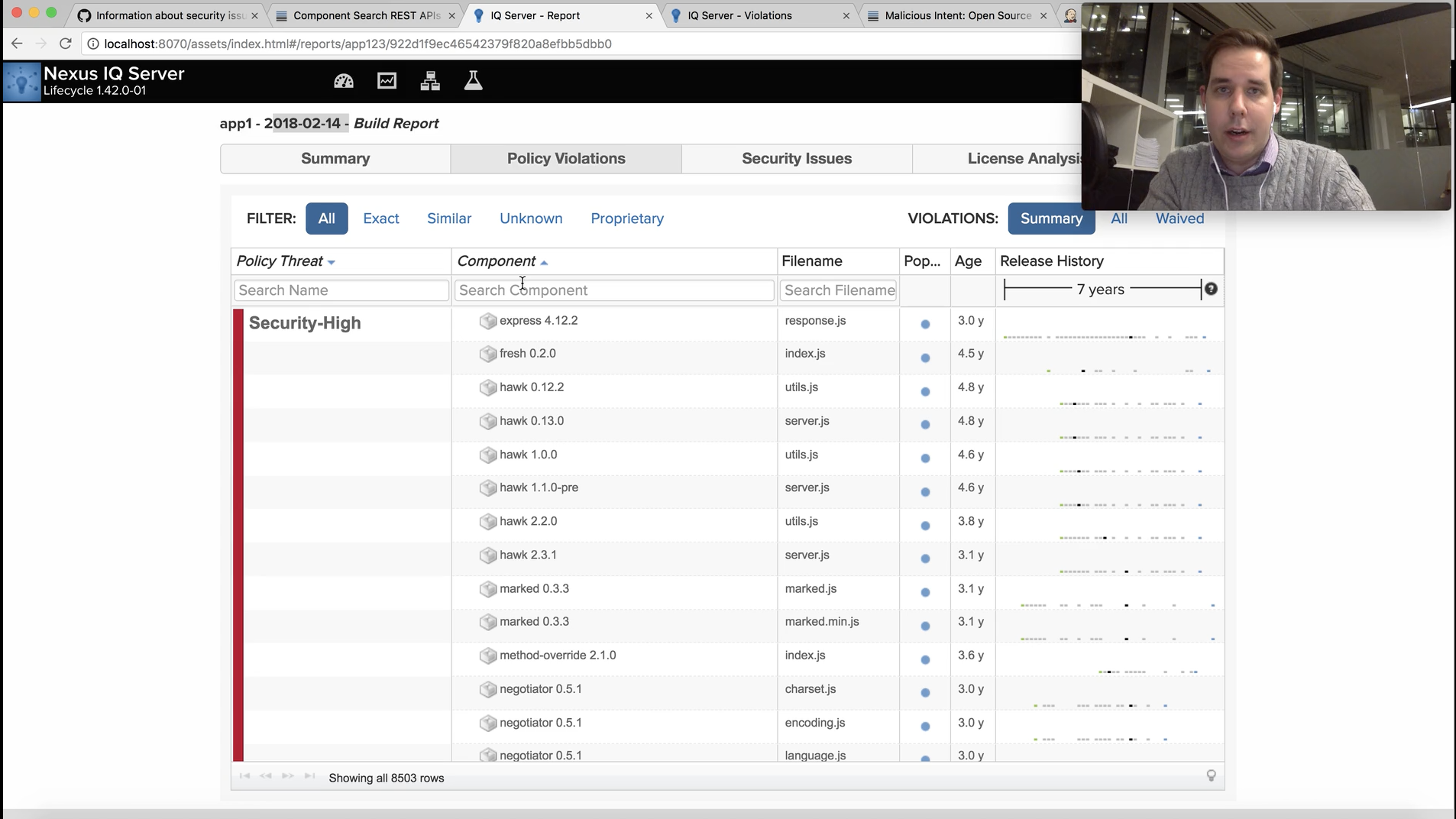The width and height of the screenshot is (1456, 819).
Task: Click the Summary report button
Action: [x=335, y=158]
